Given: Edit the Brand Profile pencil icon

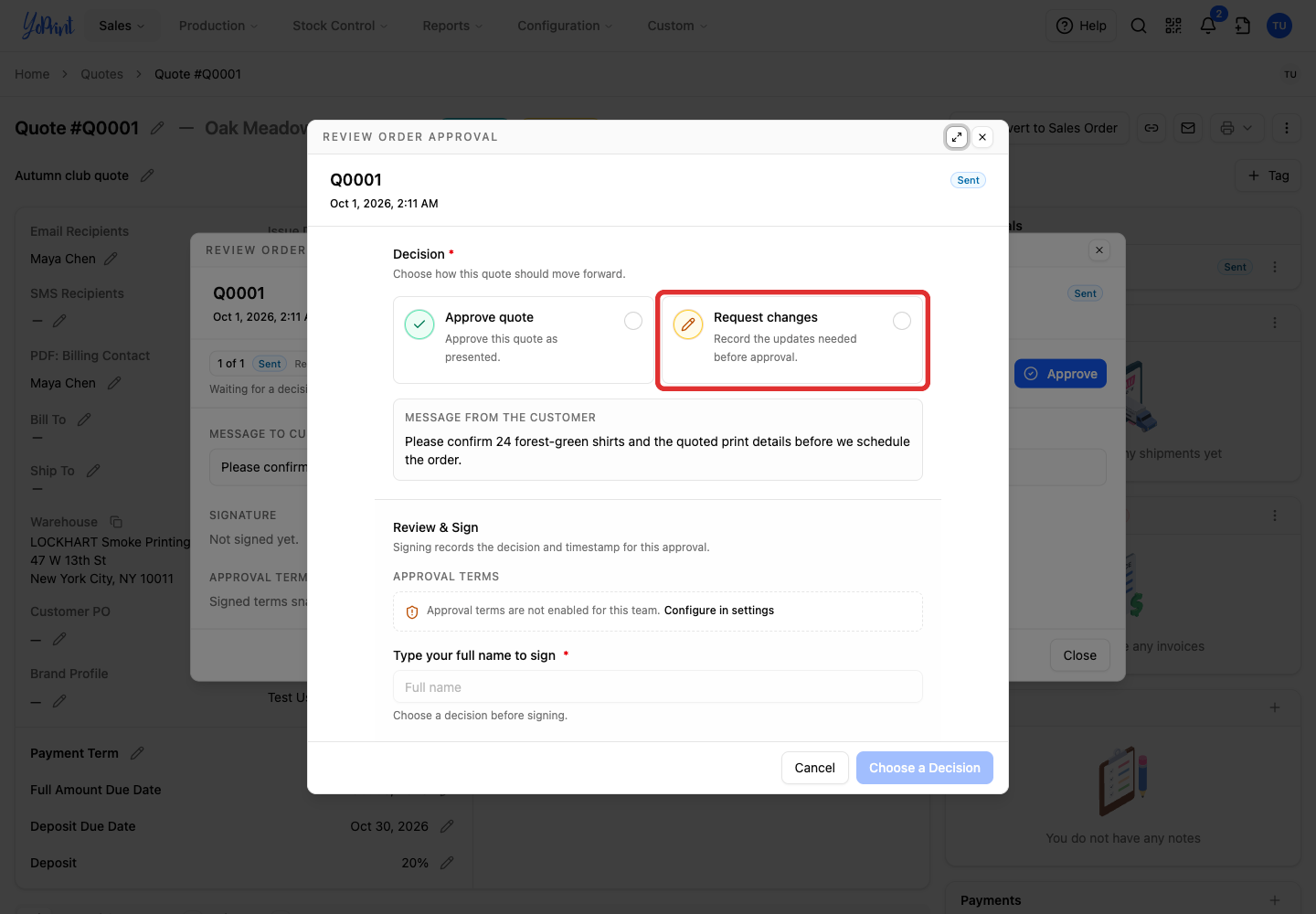Looking at the screenshot, I should click(x=59, y=701).
